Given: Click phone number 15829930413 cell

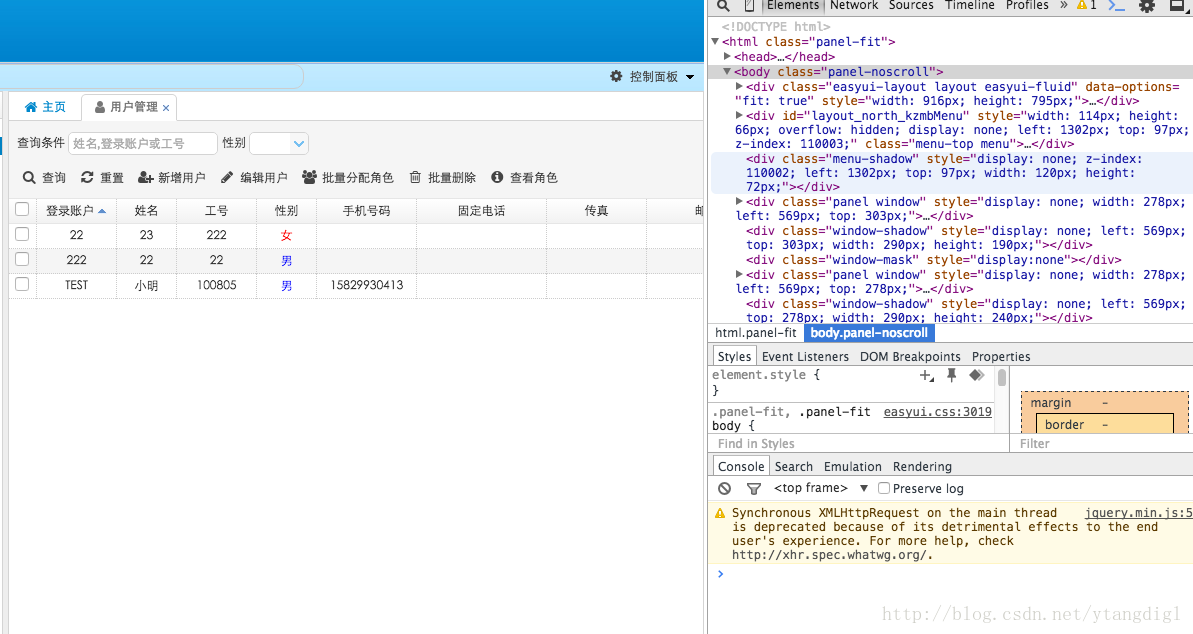Looking at the screenshot, I should point(367,285).
